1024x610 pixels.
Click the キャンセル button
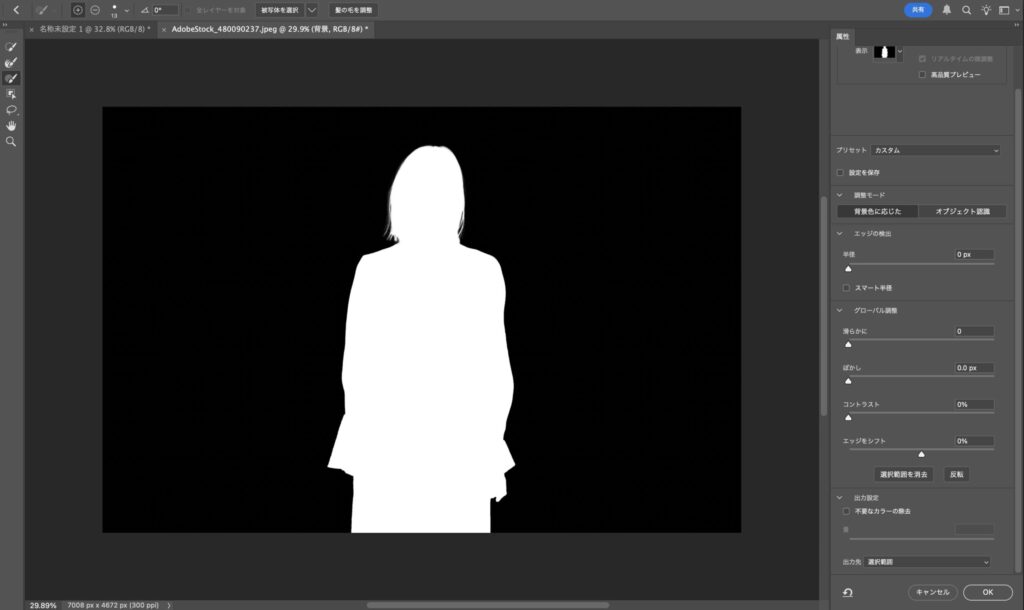[933, 592]
